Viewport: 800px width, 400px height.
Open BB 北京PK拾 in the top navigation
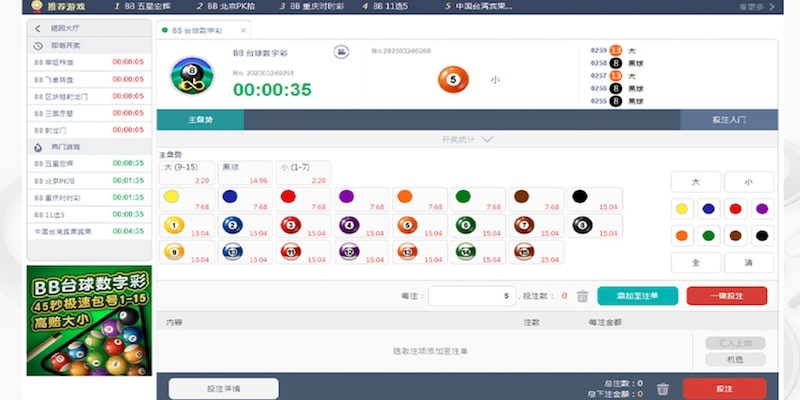(233, 6)
